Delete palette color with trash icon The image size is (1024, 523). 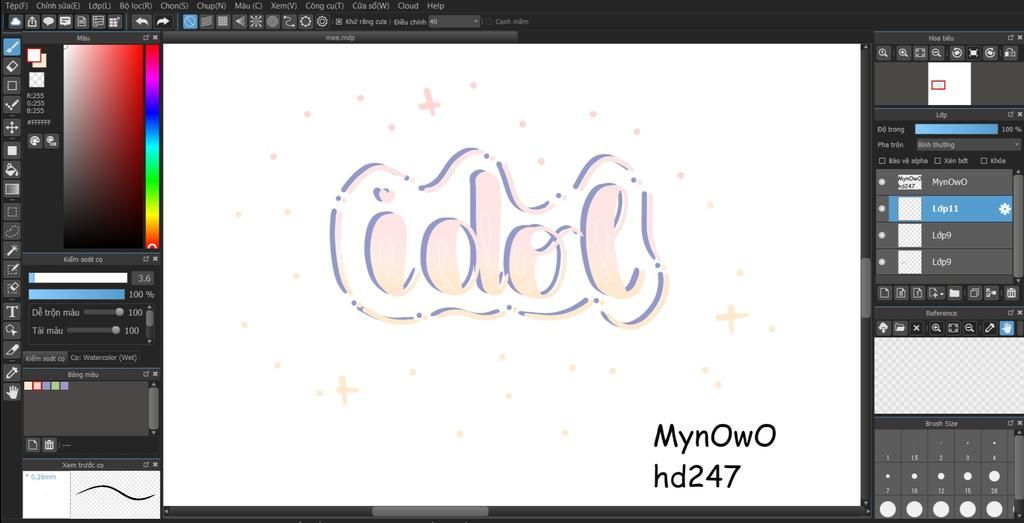pos(49,445)
